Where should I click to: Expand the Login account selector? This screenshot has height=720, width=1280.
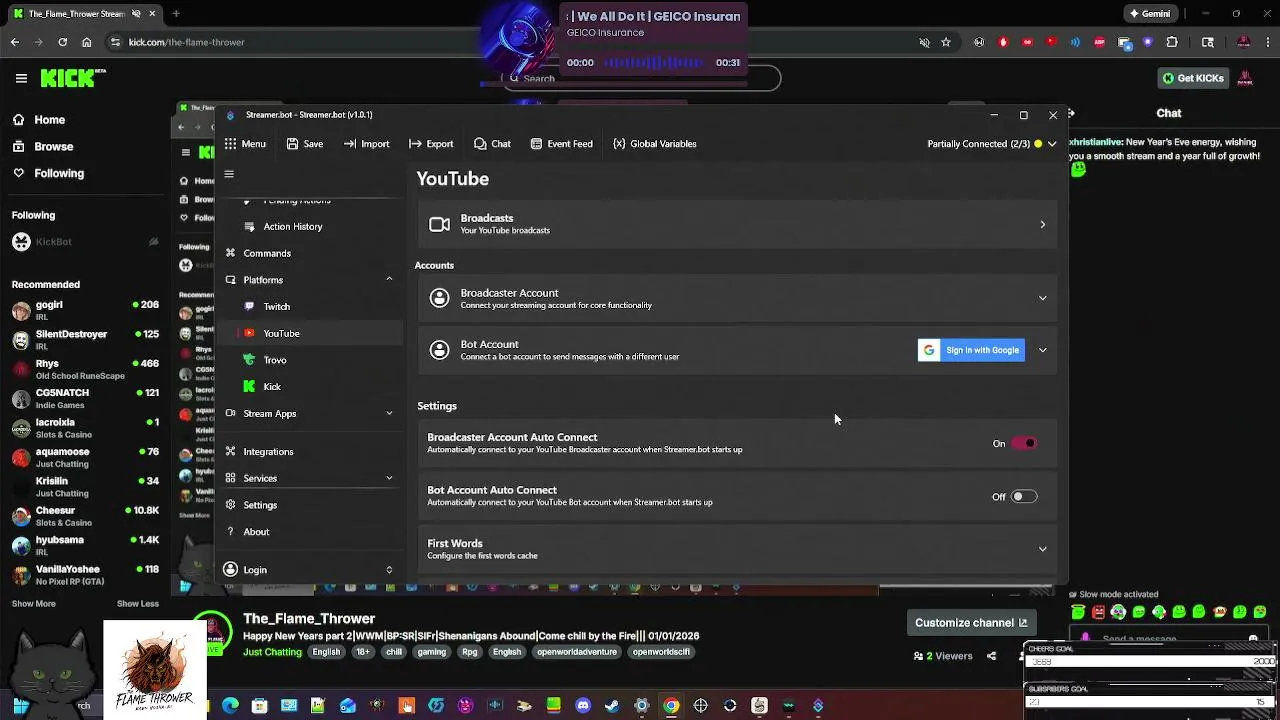(x=389, y=570)
